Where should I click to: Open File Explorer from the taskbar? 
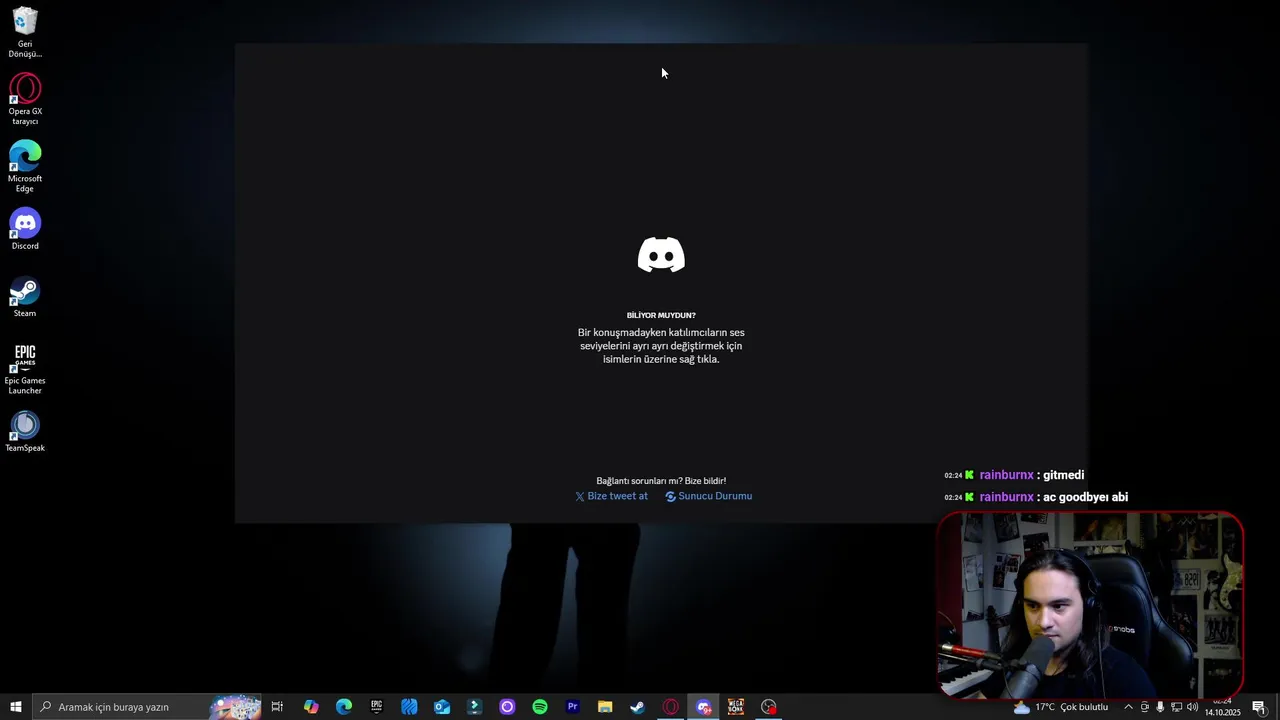tap(605, 707)
